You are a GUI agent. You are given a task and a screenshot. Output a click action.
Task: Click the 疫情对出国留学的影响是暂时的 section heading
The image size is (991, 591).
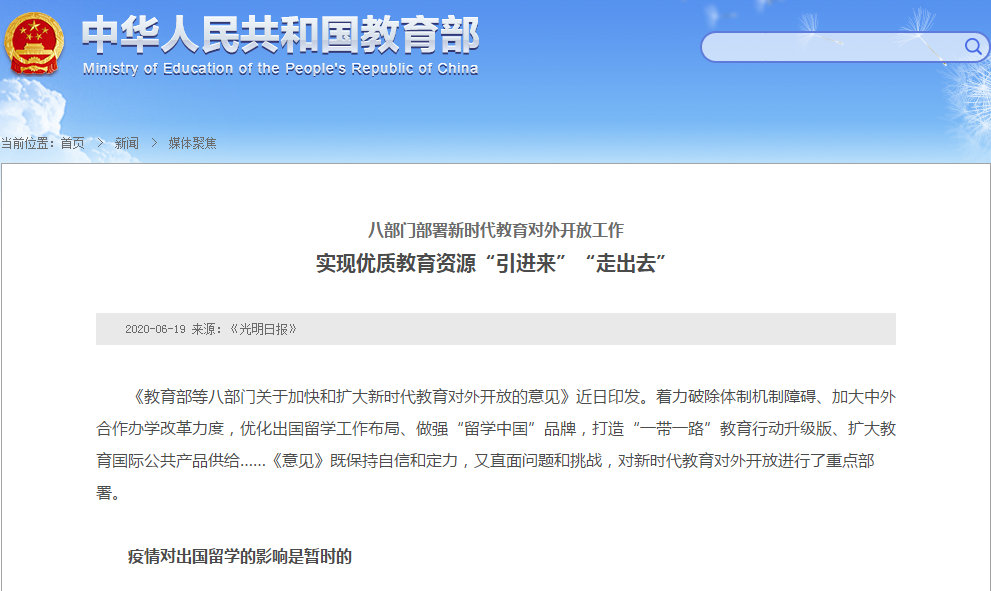pyautogui.click(x=240, y=557)
